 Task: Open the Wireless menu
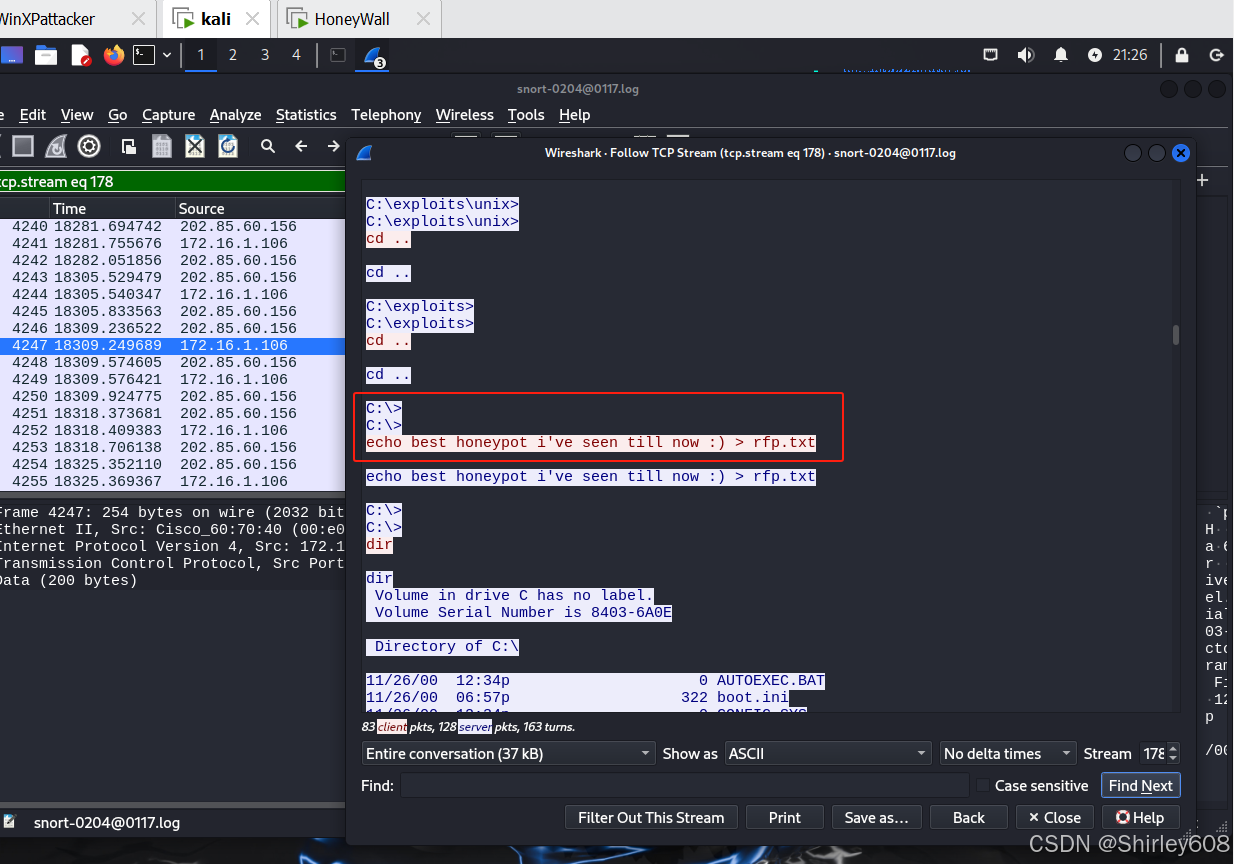tap(464, 114)
